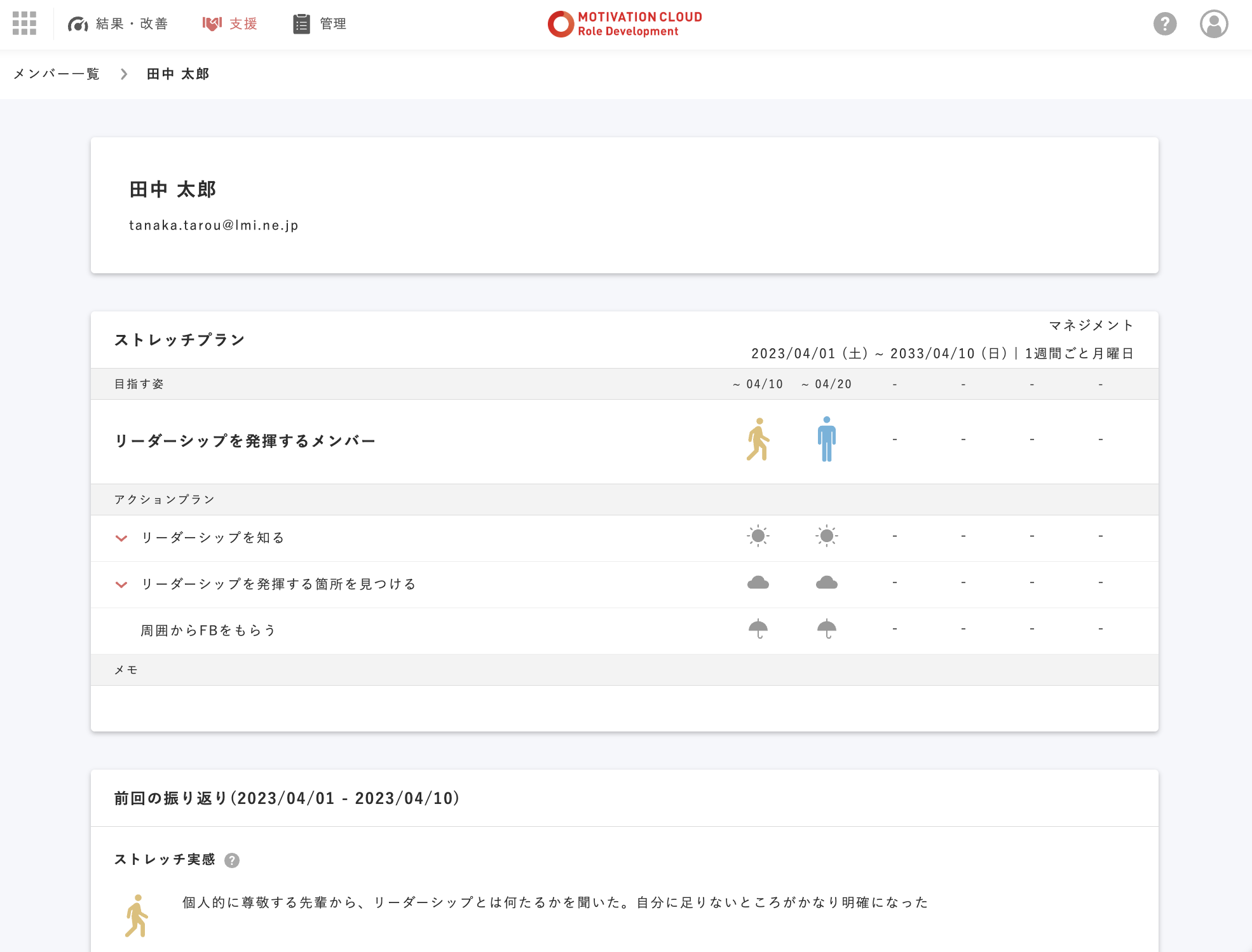Click the goal リーダーシップを発揮するメンバー
Screen dimensions: 1252x952
pyautogui.click(x=245, y=441)
